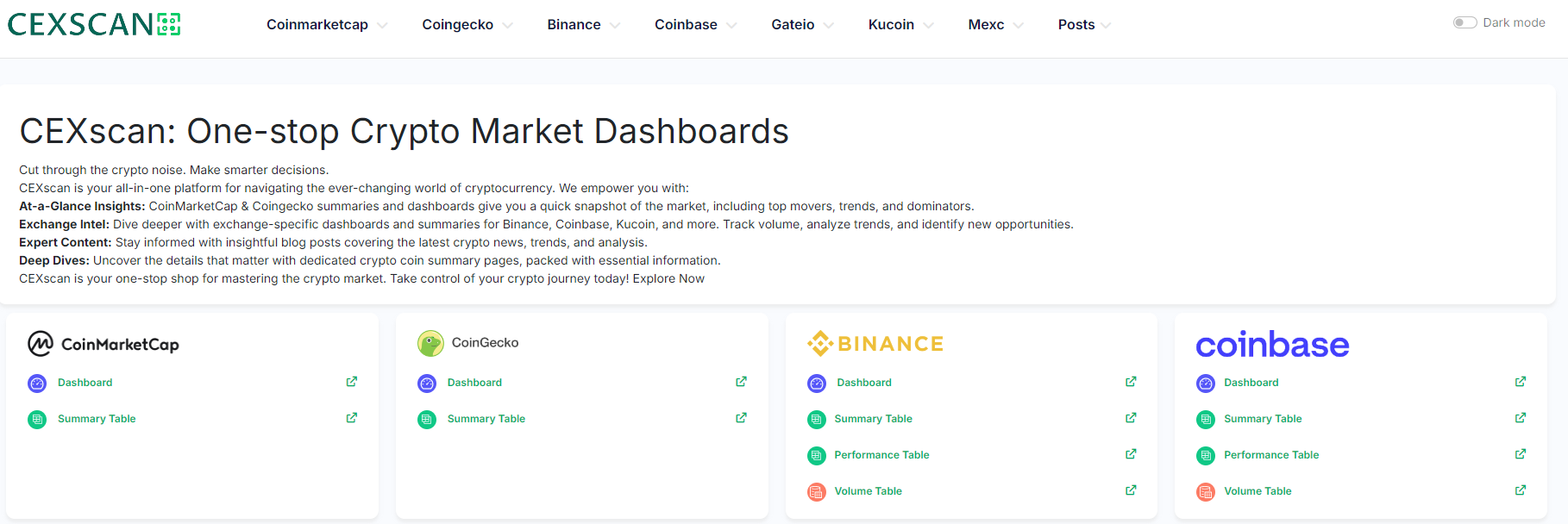Open Binance Dashboard link
This screenshot has width=1568, height=524.
point(864,383)
